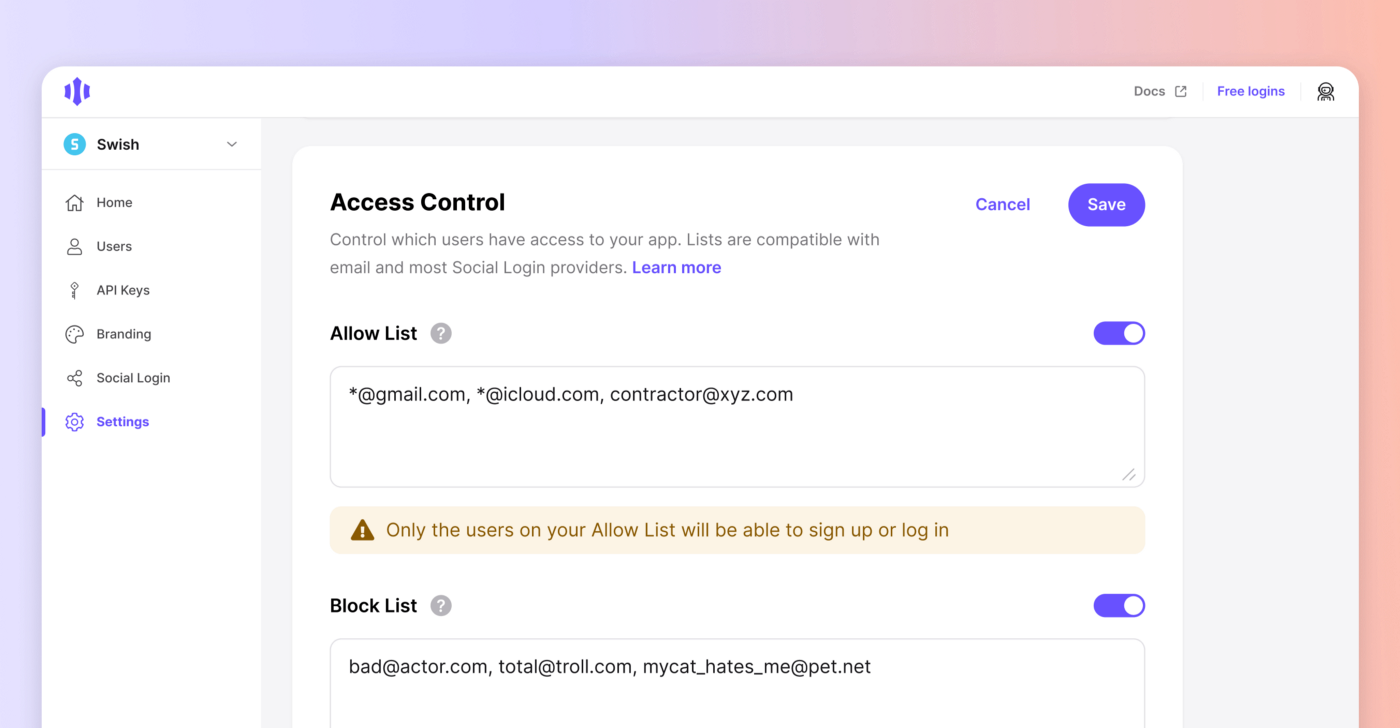Select the Social Login share icon

pos(74,378)
